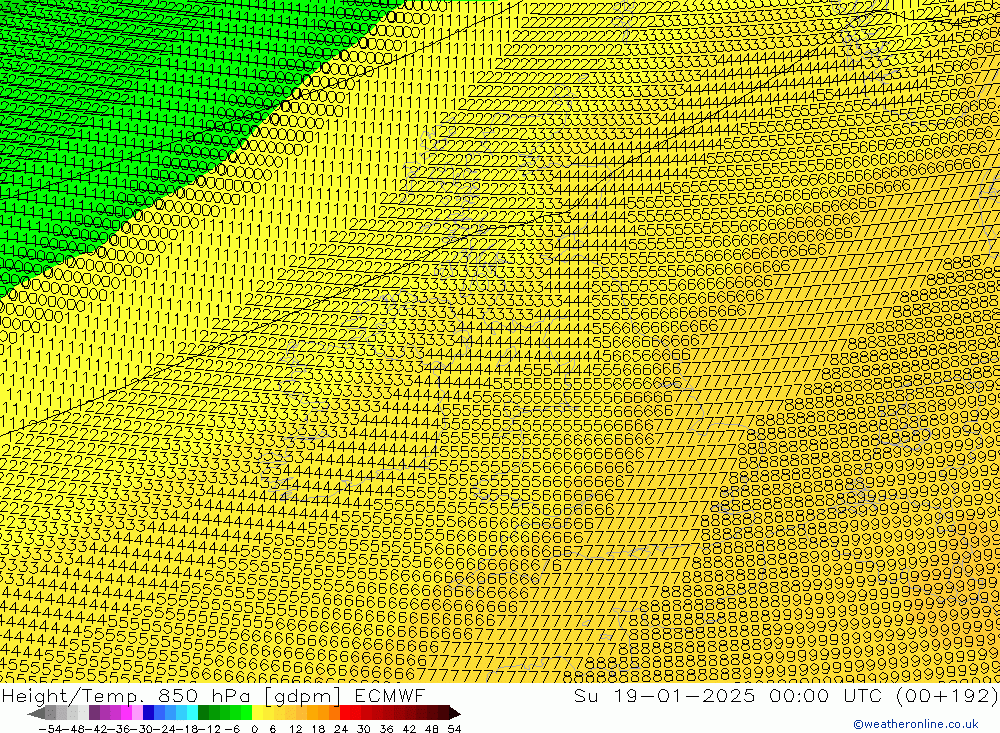
Task: Select the dark blue swatch labeled -30
Action: [x=148, y=713]
